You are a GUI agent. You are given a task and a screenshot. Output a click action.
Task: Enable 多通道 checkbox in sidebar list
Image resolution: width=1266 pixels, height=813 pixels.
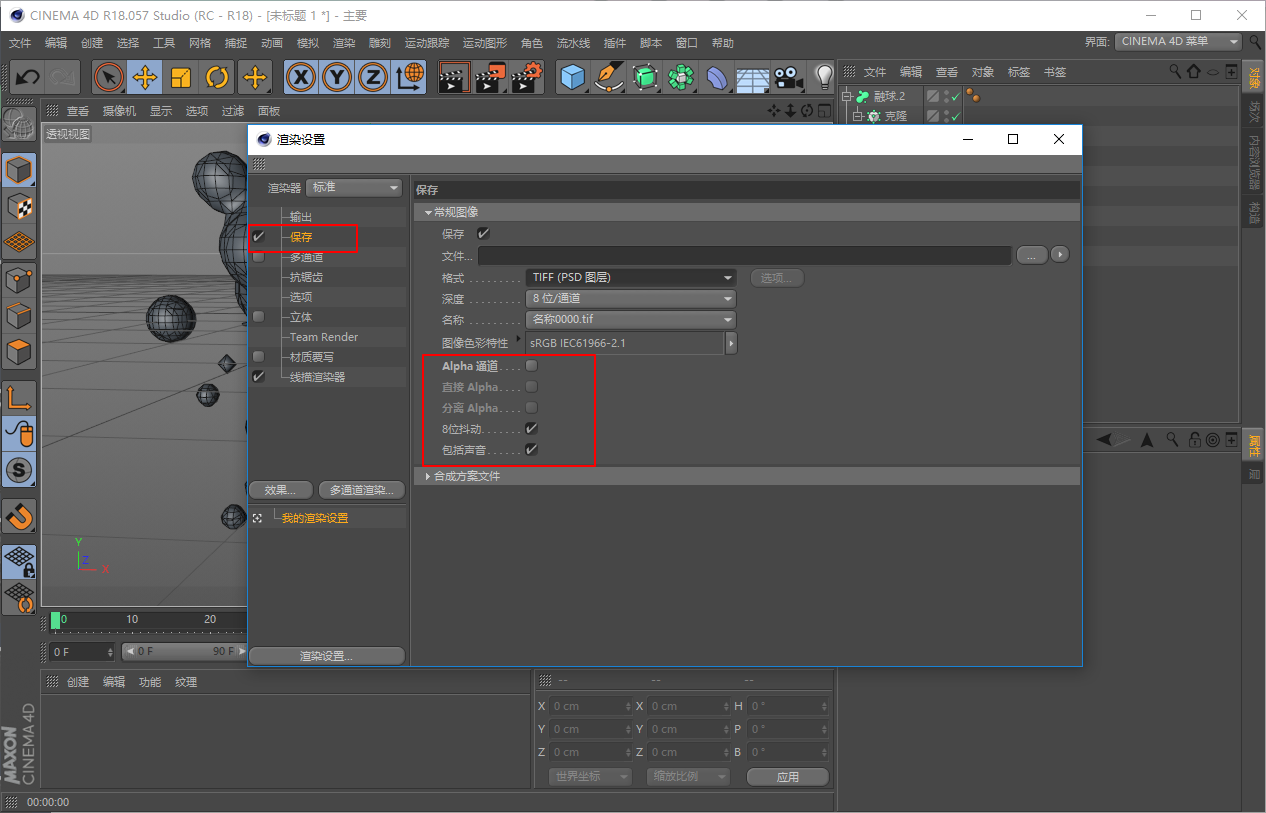pyautogui.click(x=259, y=257)
